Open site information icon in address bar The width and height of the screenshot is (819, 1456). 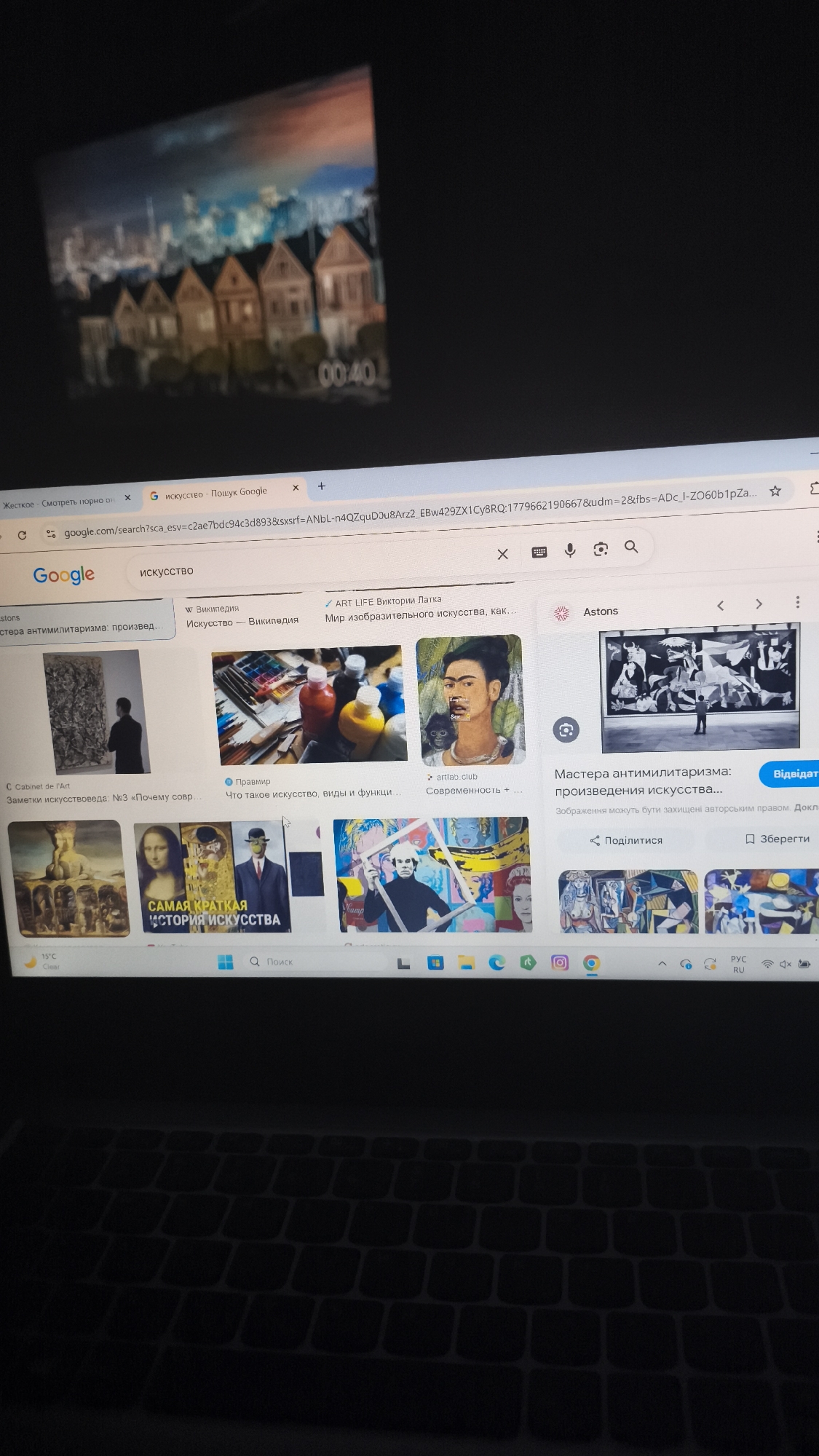click(51, 534)
